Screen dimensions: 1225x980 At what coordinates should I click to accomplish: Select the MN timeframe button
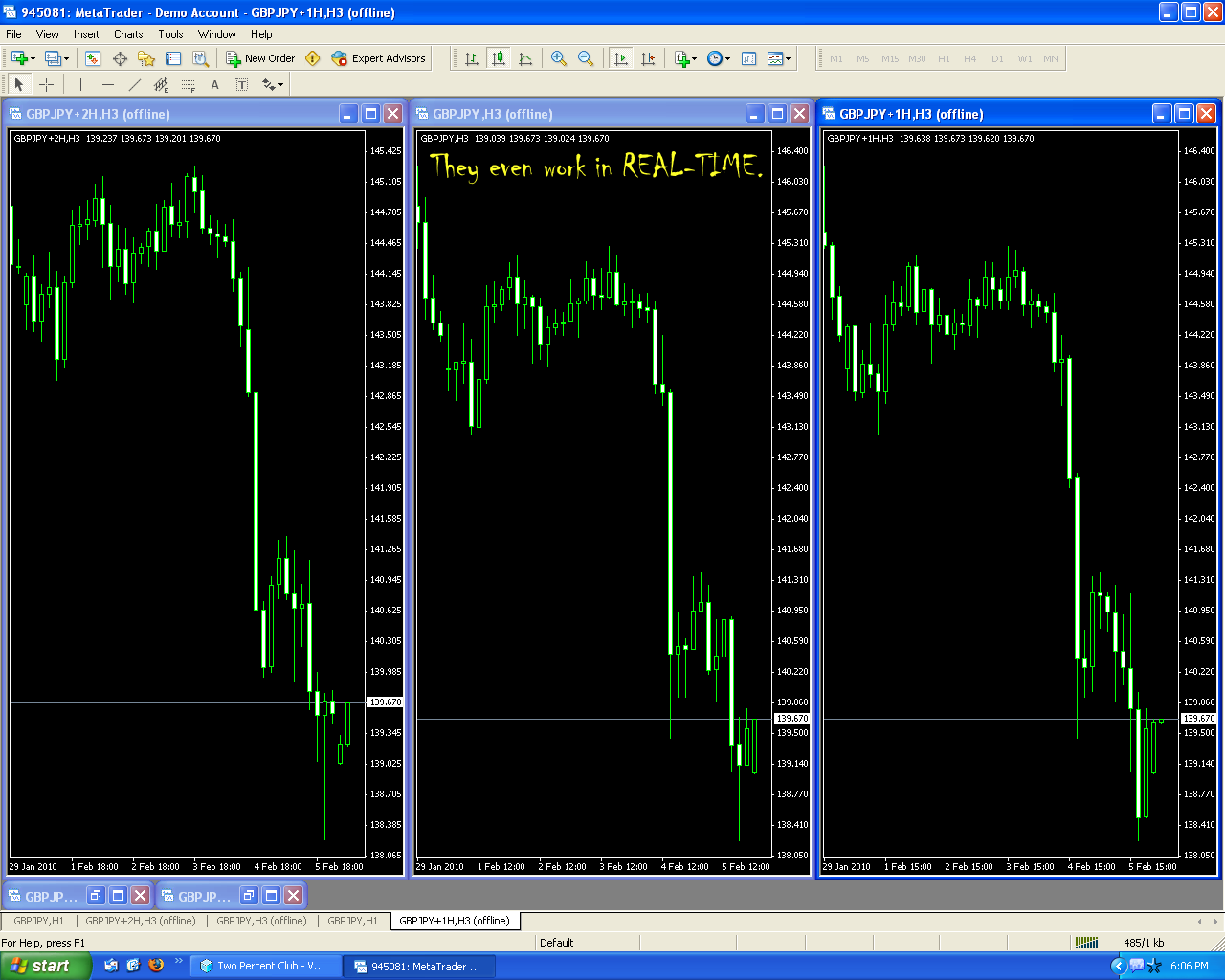coord(1051,58)
